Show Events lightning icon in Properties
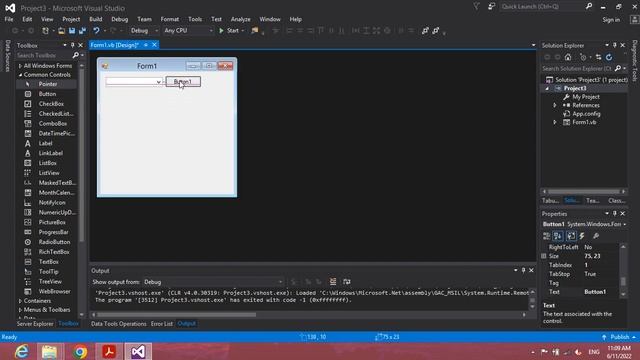The height and width of the screenshot is (360, 640). click(582, 236)
